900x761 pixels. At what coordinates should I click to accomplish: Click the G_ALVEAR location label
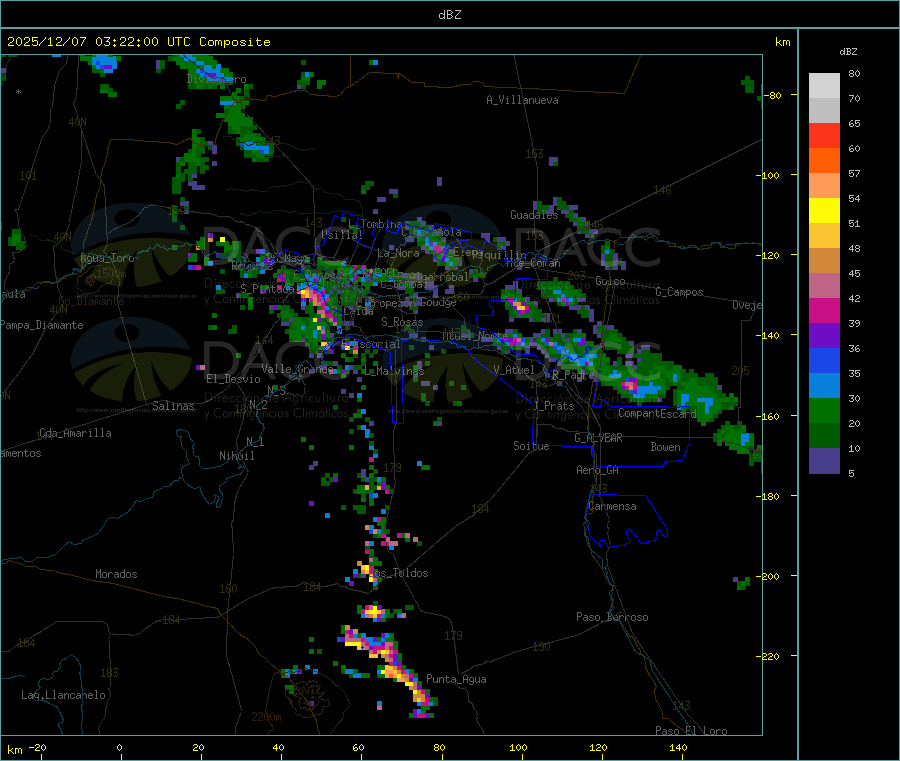[x=598, y=438]
